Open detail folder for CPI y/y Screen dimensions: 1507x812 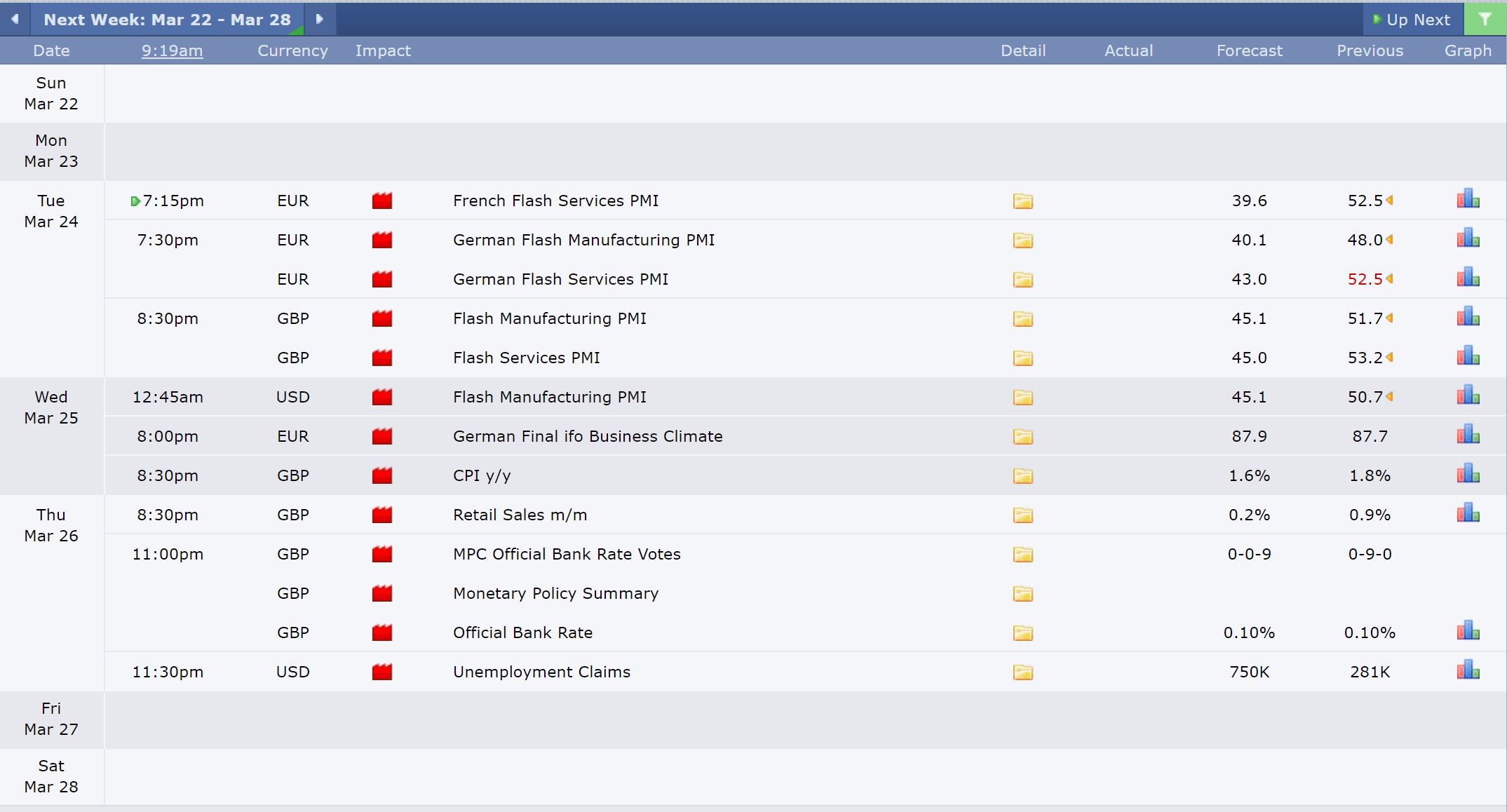(x=1022, y=476)
